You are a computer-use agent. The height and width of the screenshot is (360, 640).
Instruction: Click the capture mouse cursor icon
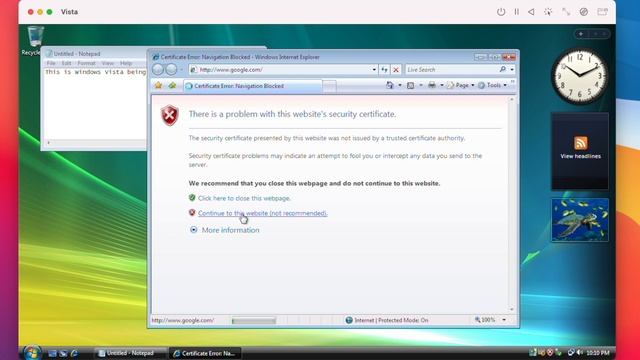point(548,12)
